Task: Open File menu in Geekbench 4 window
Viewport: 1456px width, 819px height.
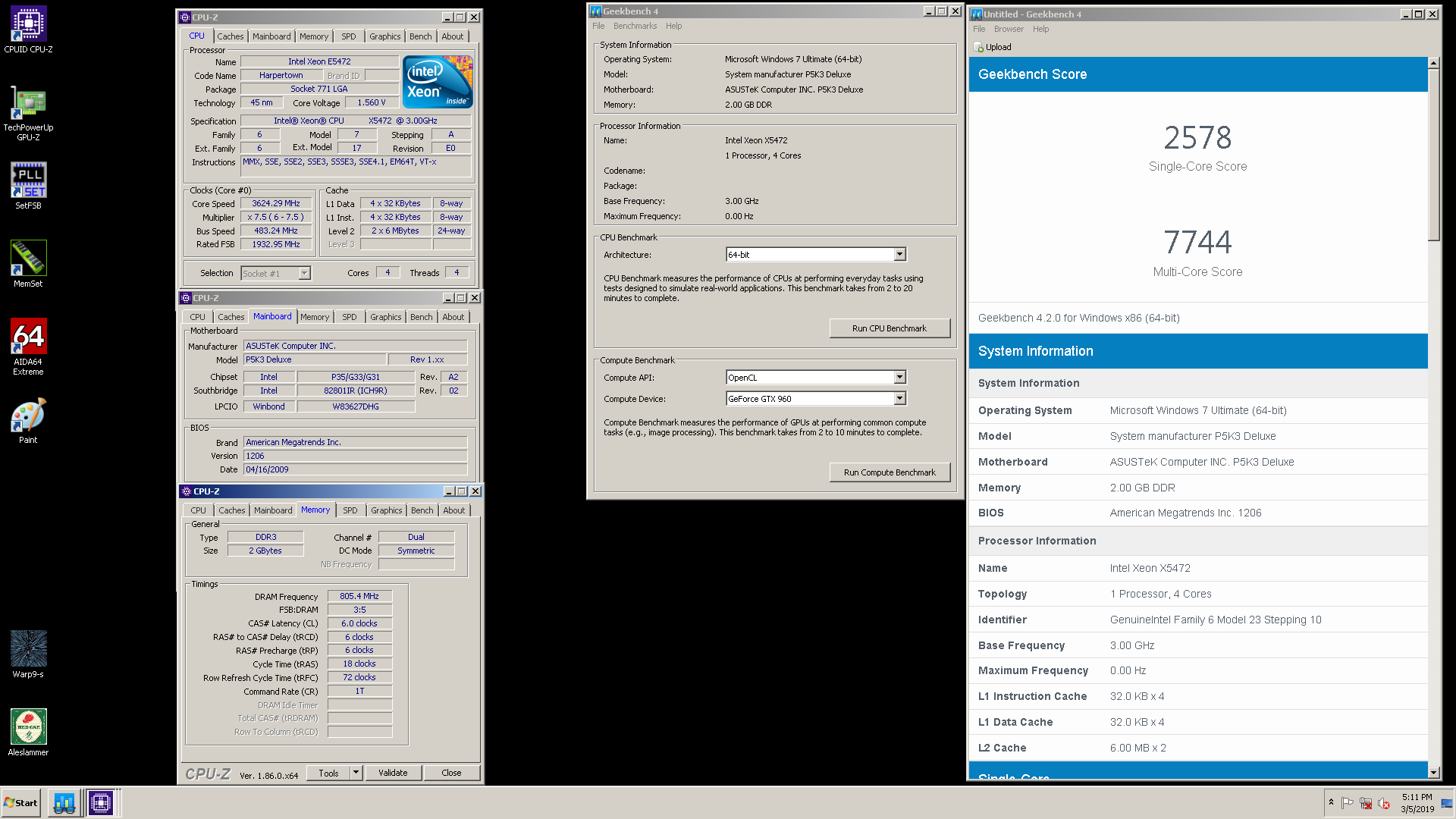Action: click(598, 26)
